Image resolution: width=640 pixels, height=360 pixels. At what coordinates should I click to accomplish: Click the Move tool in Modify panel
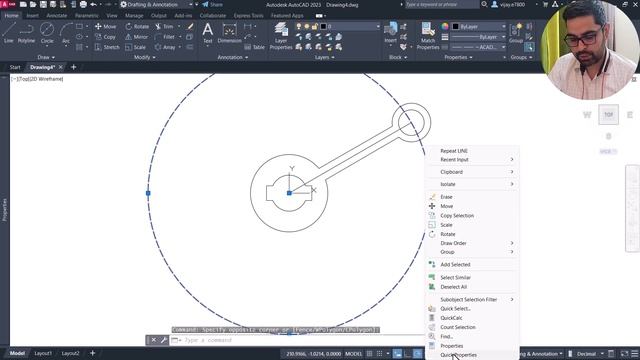coord(105,27)
